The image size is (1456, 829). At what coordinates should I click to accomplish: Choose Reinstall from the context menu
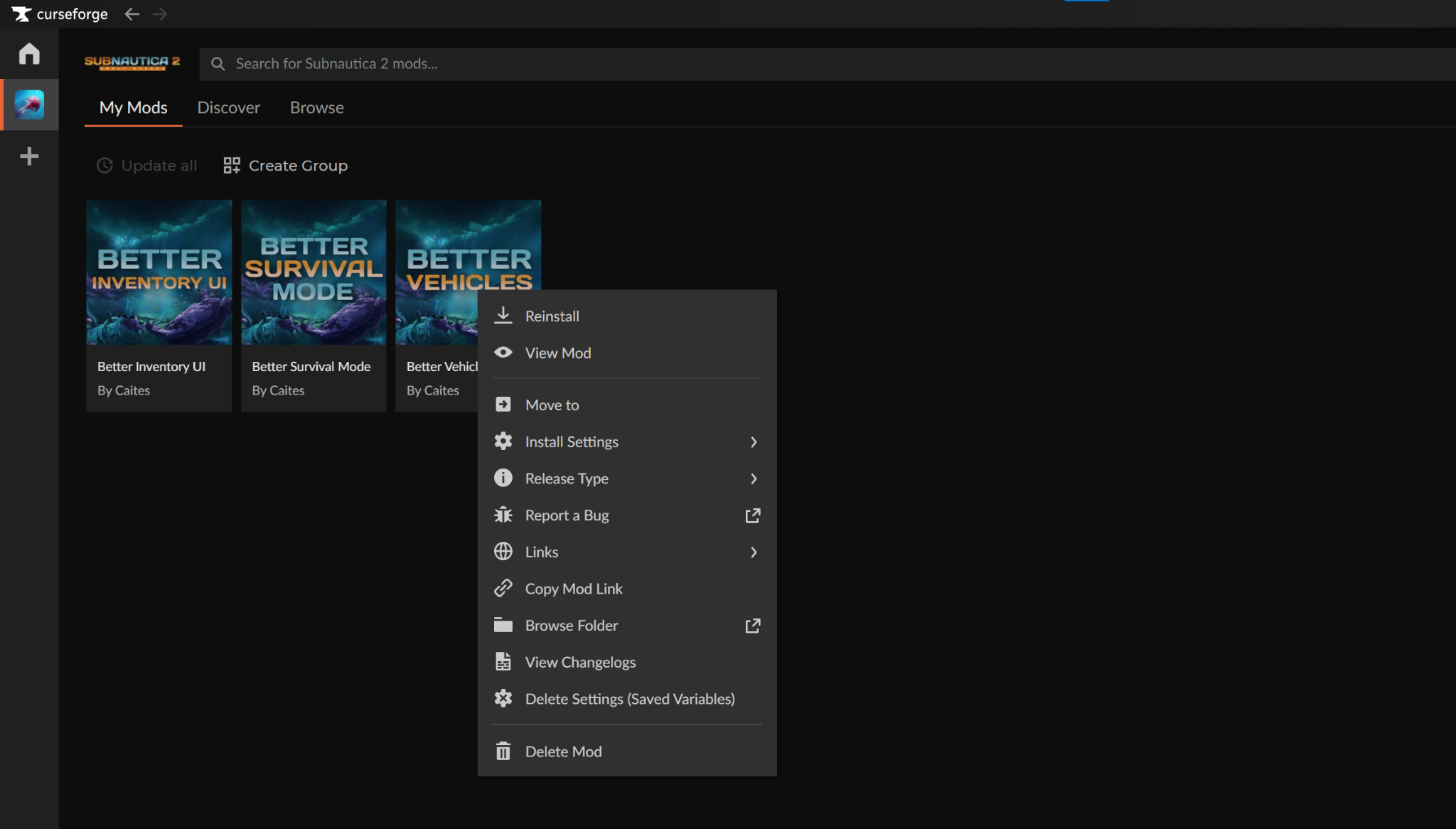coord(627,316)
